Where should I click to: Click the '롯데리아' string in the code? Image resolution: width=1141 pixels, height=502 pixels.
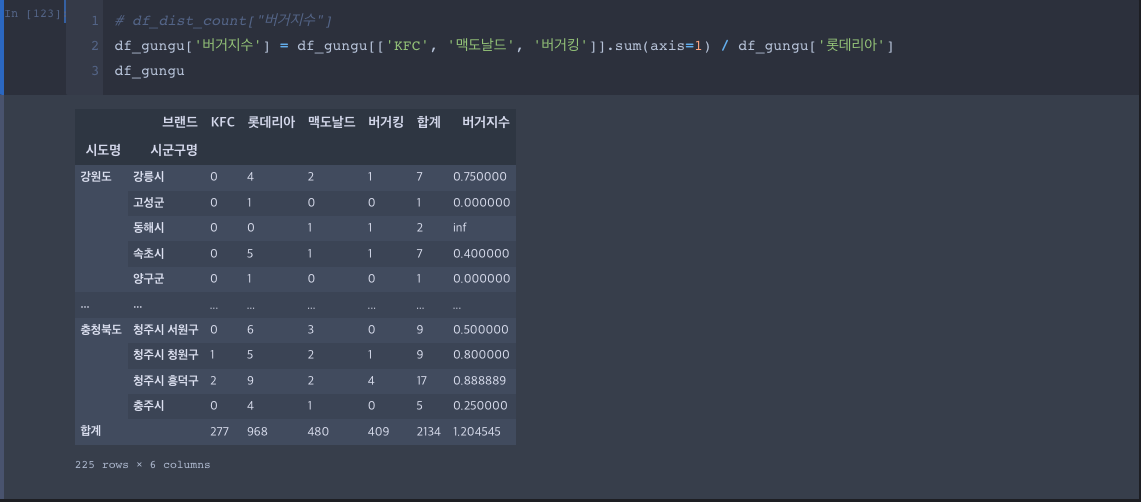853,46
